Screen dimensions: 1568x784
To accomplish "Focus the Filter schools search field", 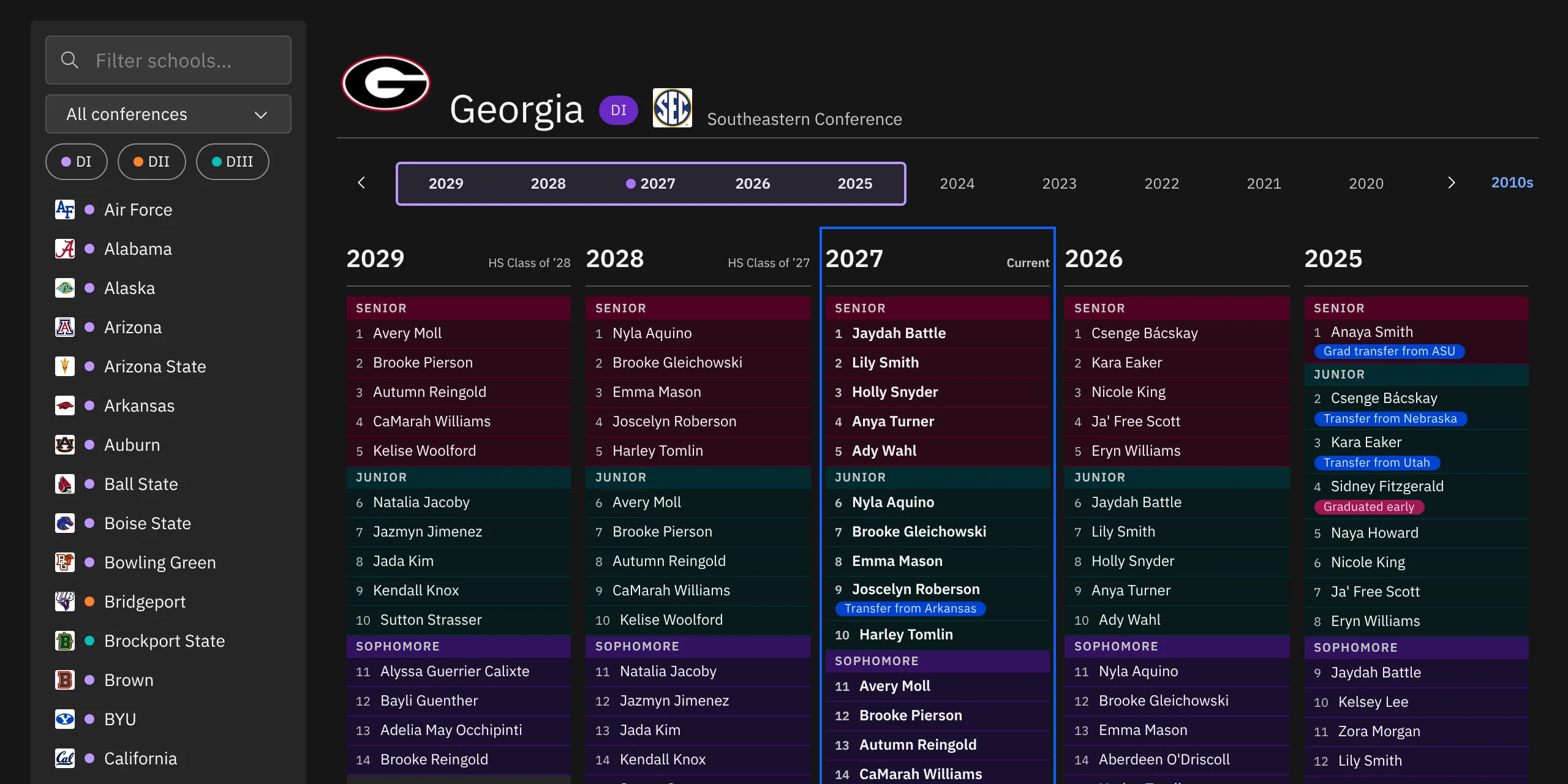I will coord(168,60).
